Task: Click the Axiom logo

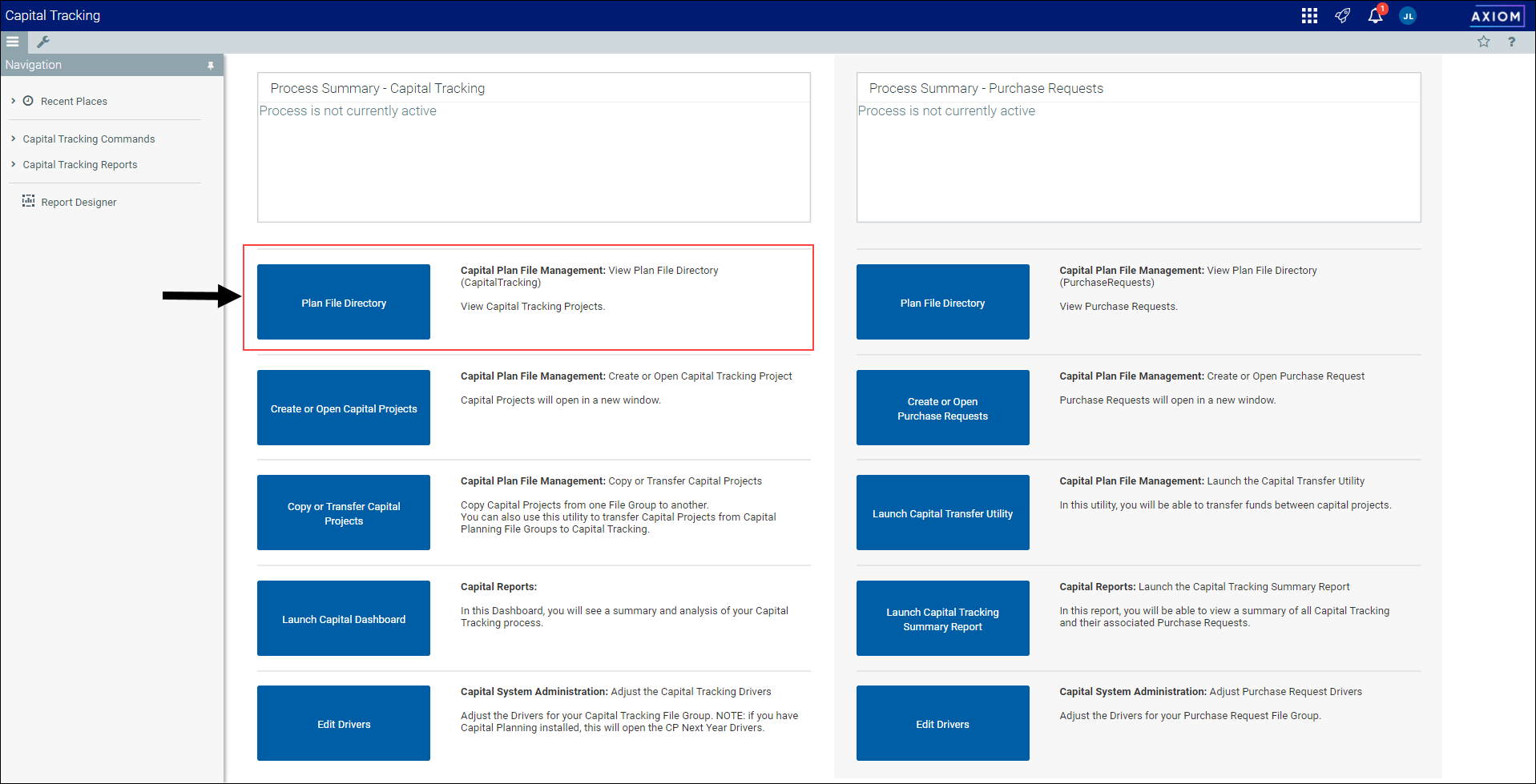Action: click(x=1496, y=16)
